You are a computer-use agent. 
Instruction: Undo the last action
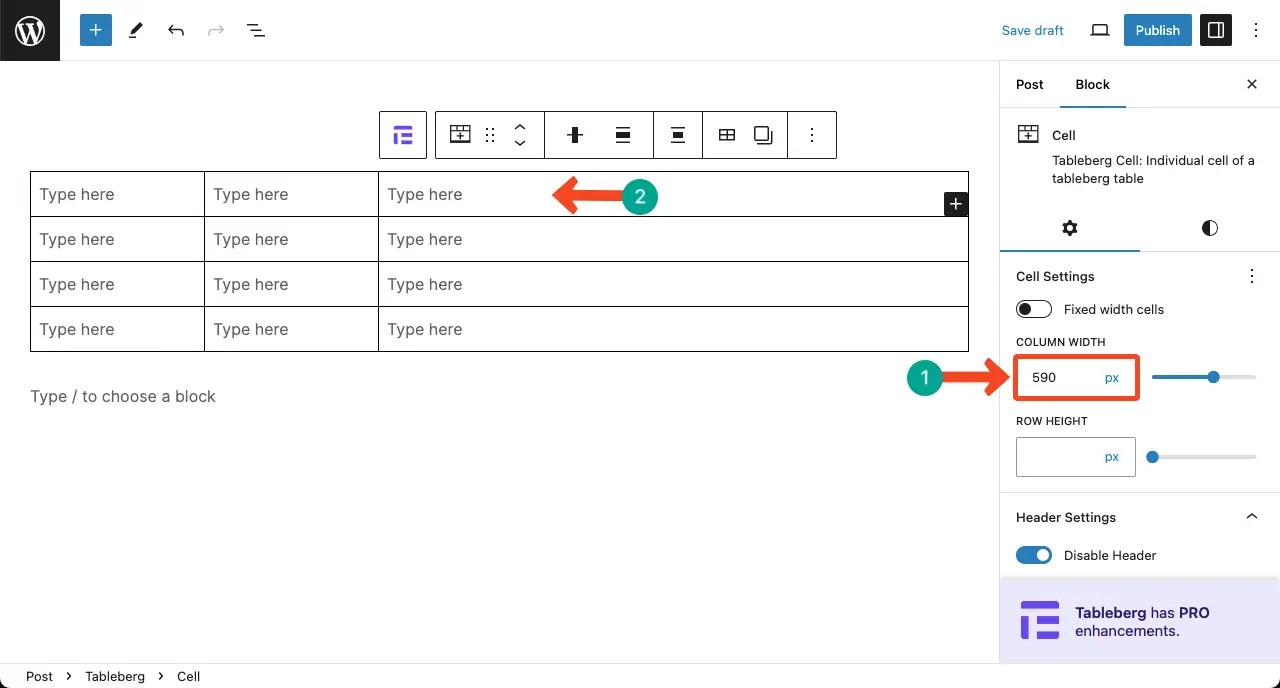click(x=176, y=30)
